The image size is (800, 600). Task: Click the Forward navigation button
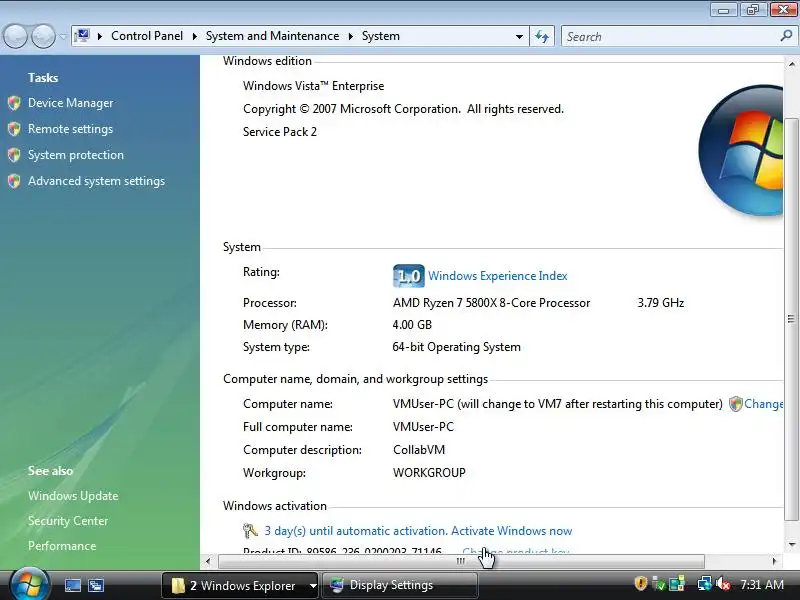coord(44,36)
